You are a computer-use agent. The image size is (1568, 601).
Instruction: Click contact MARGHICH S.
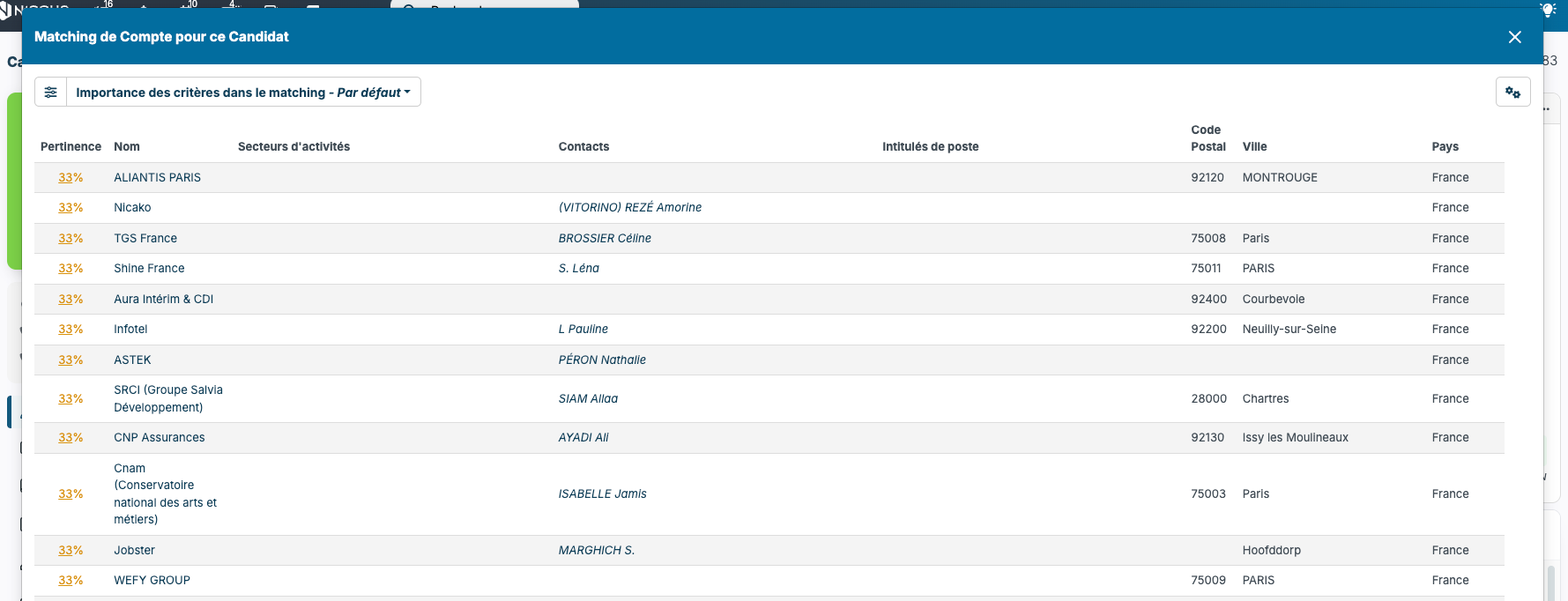[x=596, y=550]
